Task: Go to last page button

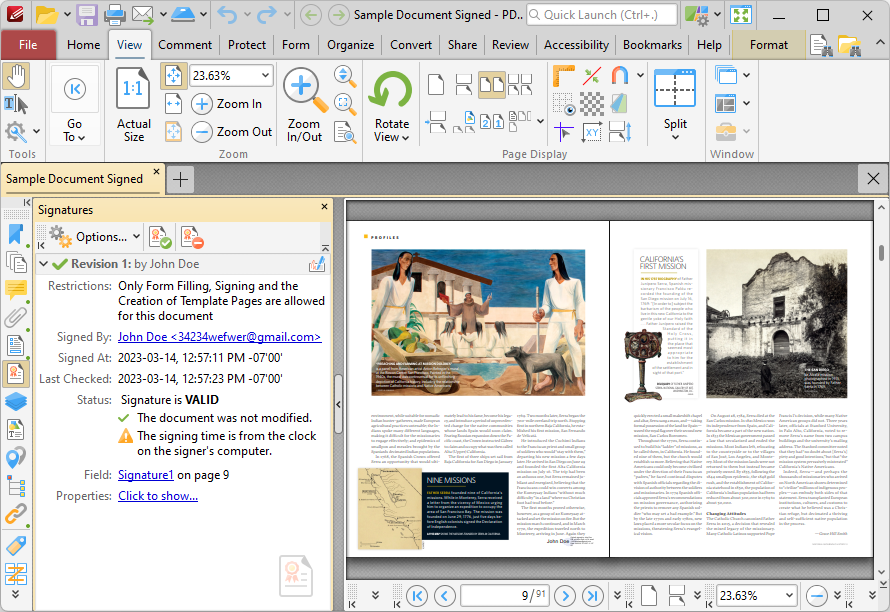Action: pyautogui.click(x=593, y=596)
